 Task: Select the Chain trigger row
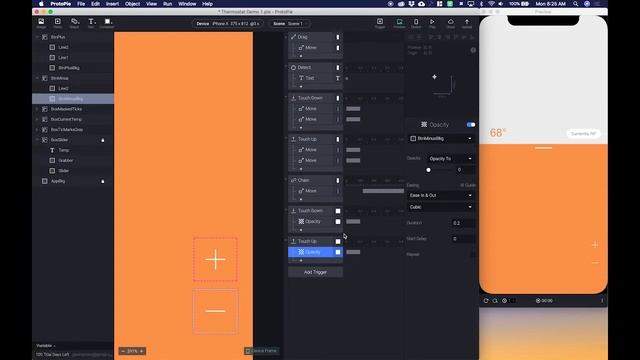pyautogui.click(x=316, y=180)
